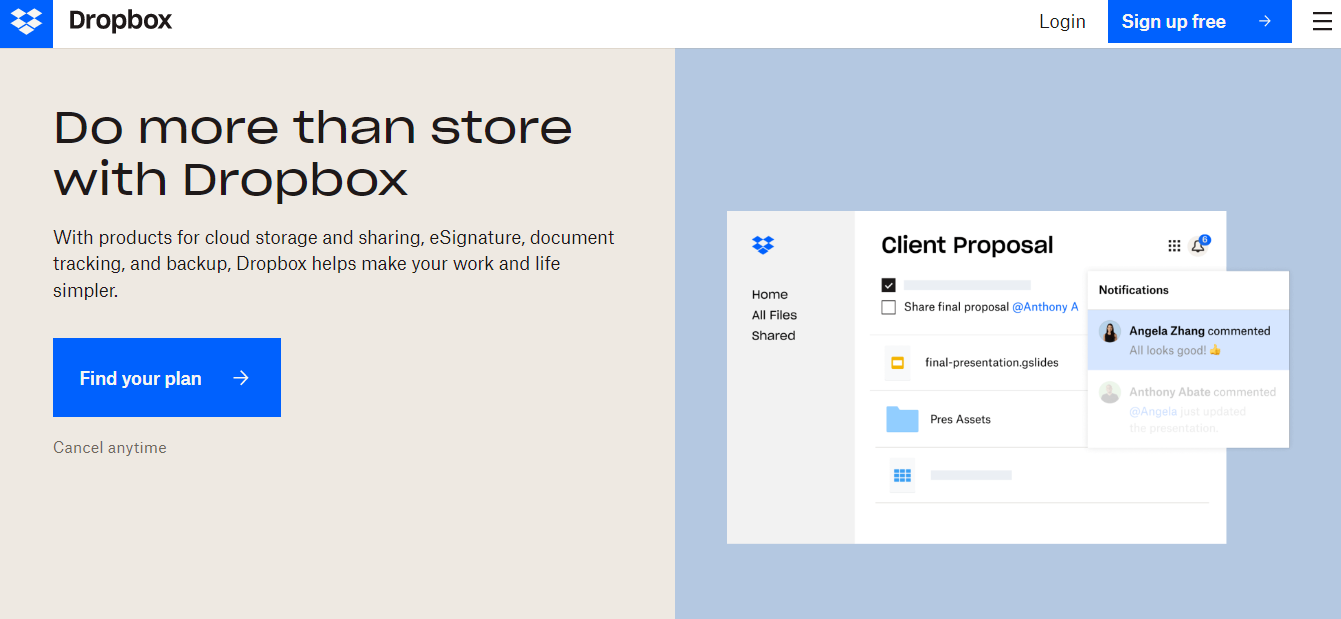Click the @Angela mention in notification

(1151, 411)
